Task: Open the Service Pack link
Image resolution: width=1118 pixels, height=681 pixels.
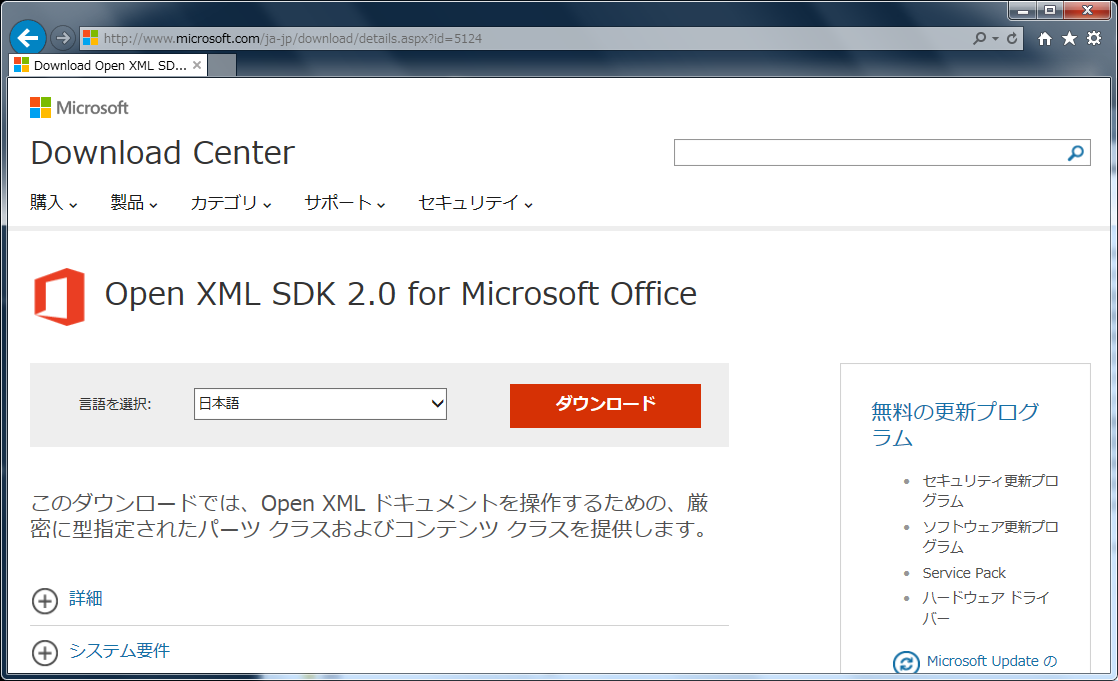Action: click(x=964, y=573)
